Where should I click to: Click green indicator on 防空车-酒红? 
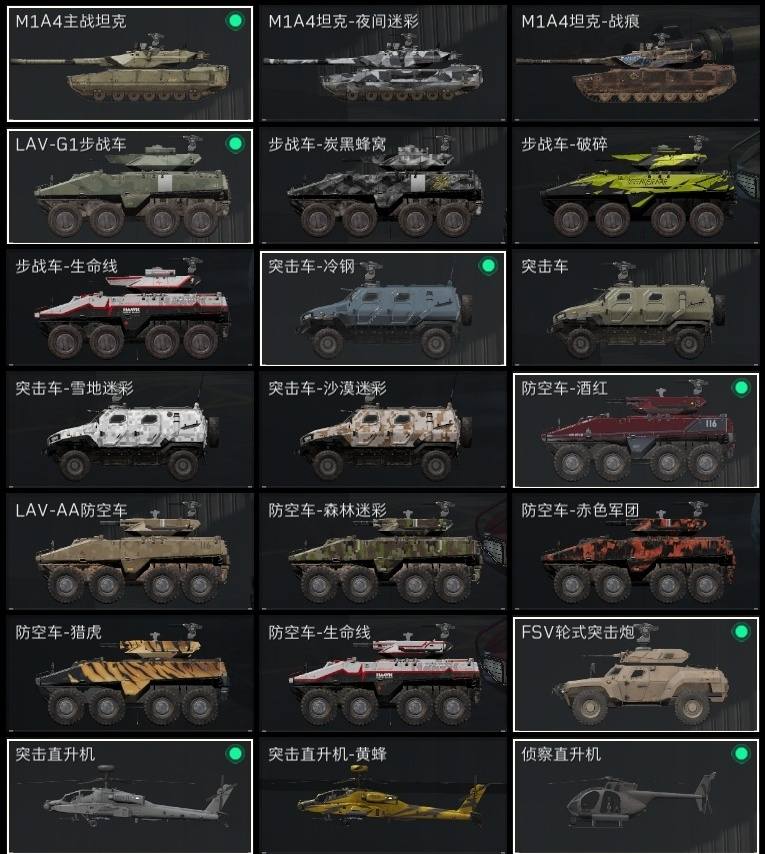pos(741,388)
